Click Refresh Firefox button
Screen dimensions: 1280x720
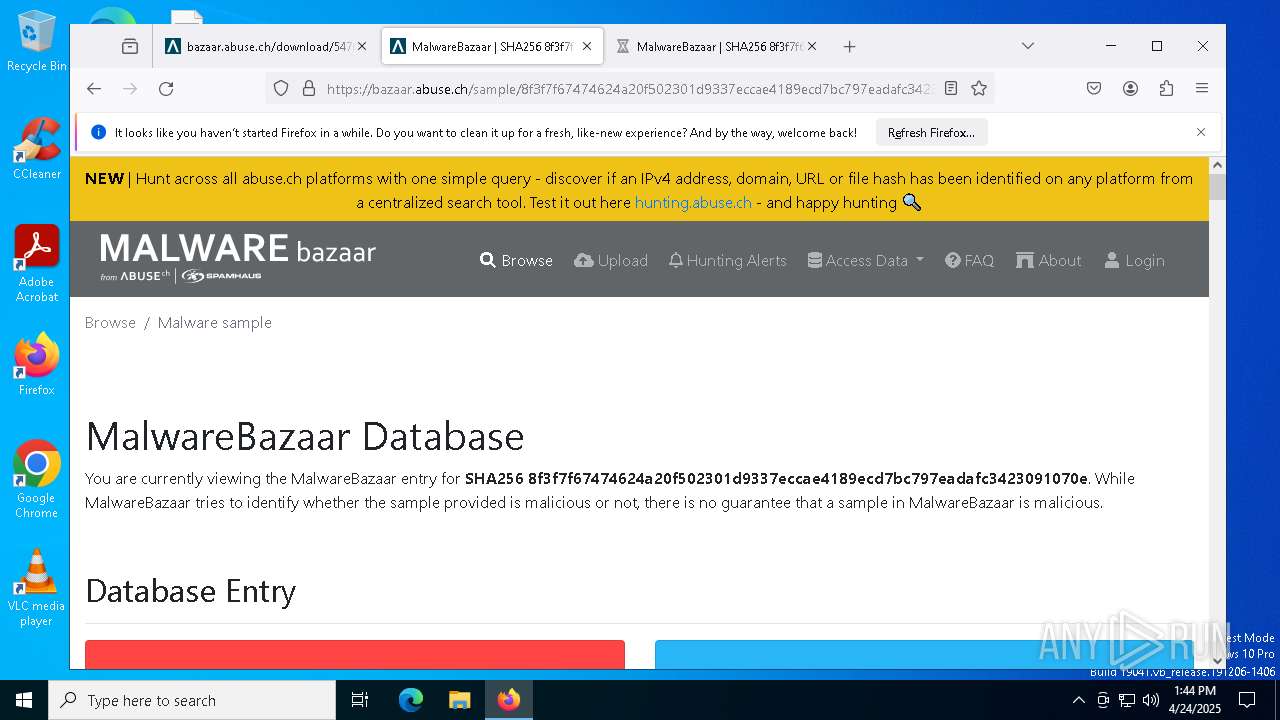[931, 132]
